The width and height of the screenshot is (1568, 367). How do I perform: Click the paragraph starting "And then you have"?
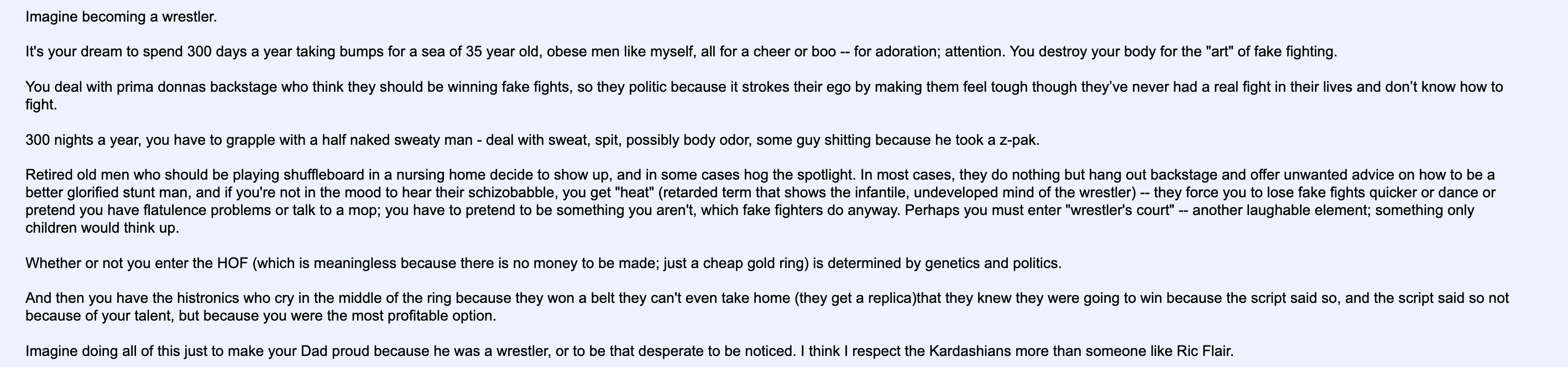pos(767,307)
